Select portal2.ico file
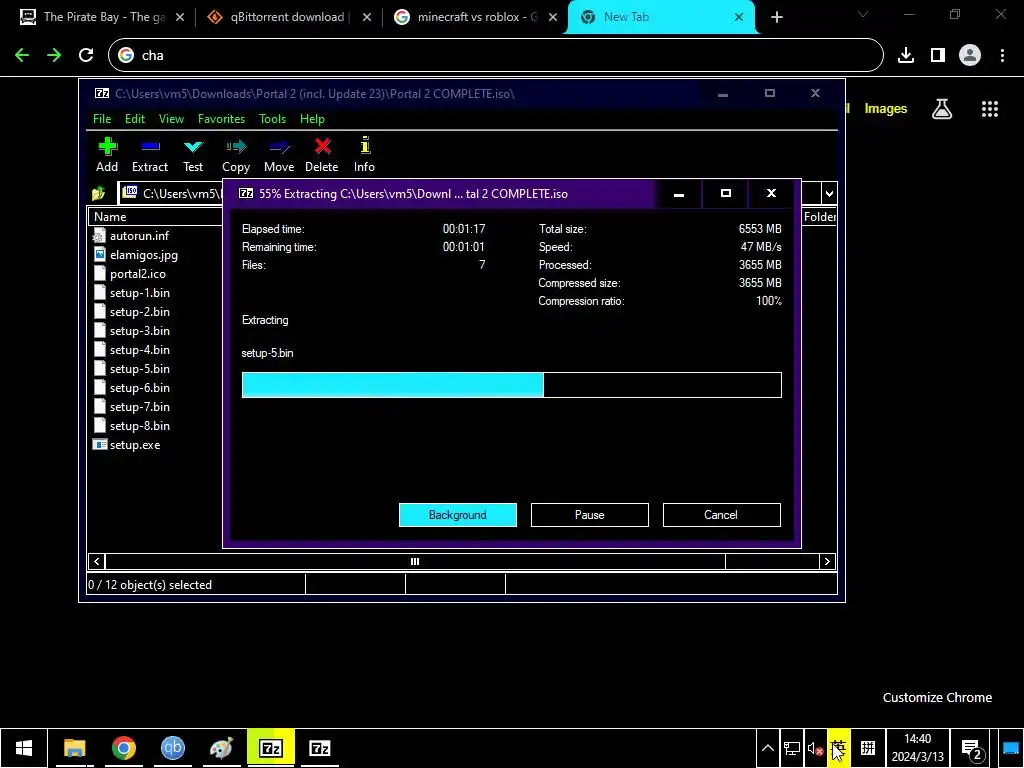 pyautogui.click(x=138, y=274)
